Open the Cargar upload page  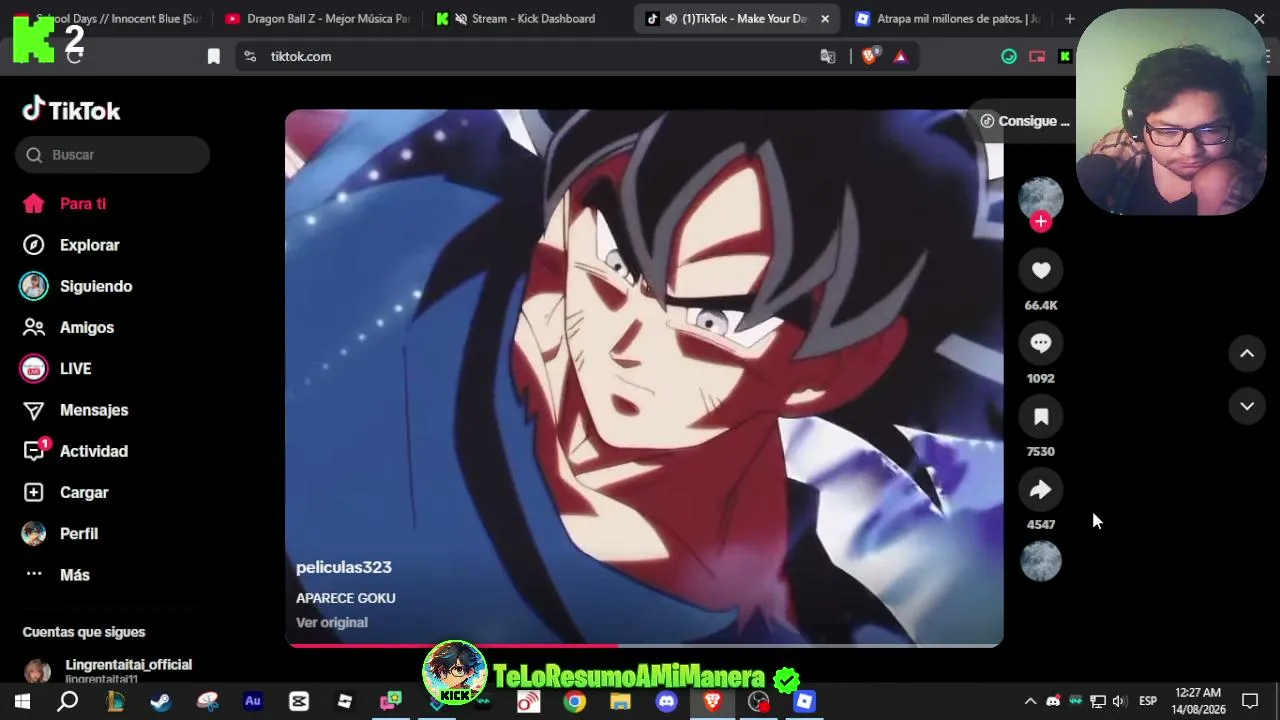[x=65, y=492]
